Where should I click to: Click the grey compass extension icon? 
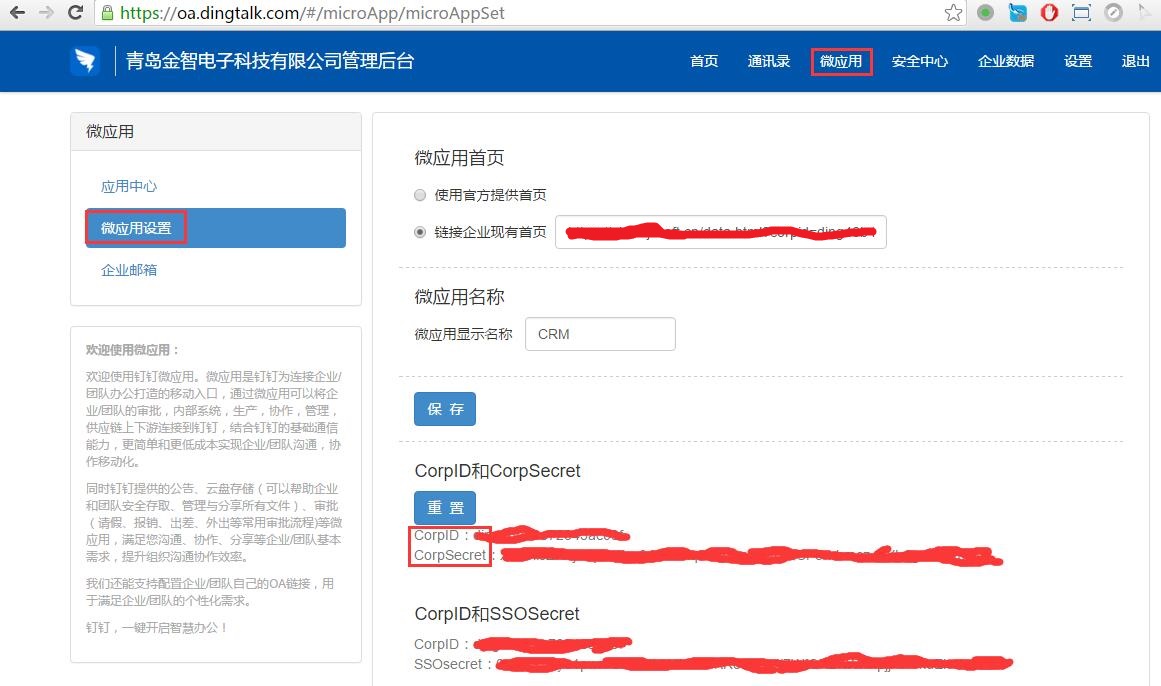point(1113,13)
